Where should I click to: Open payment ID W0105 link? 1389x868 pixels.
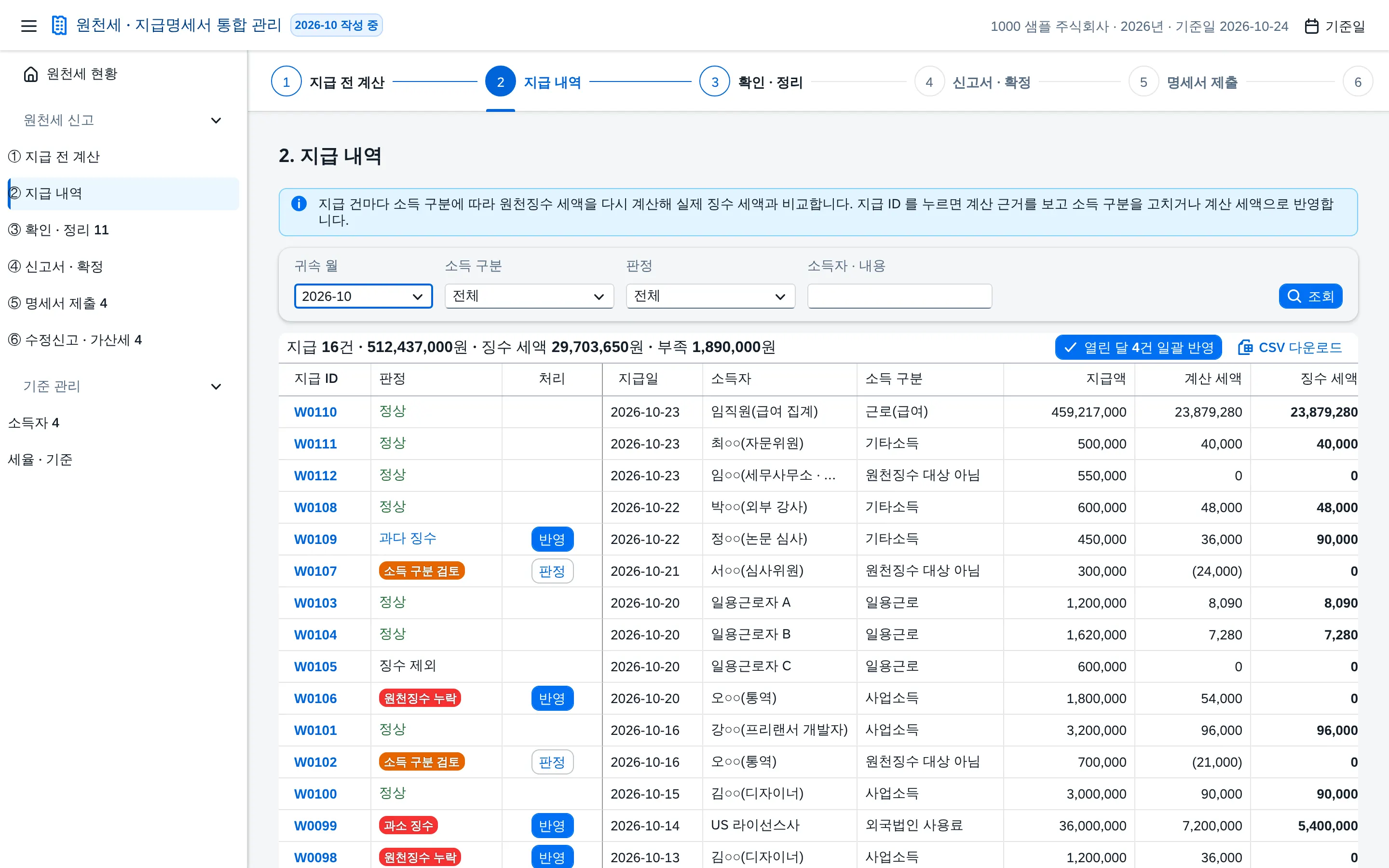[315, 666]
